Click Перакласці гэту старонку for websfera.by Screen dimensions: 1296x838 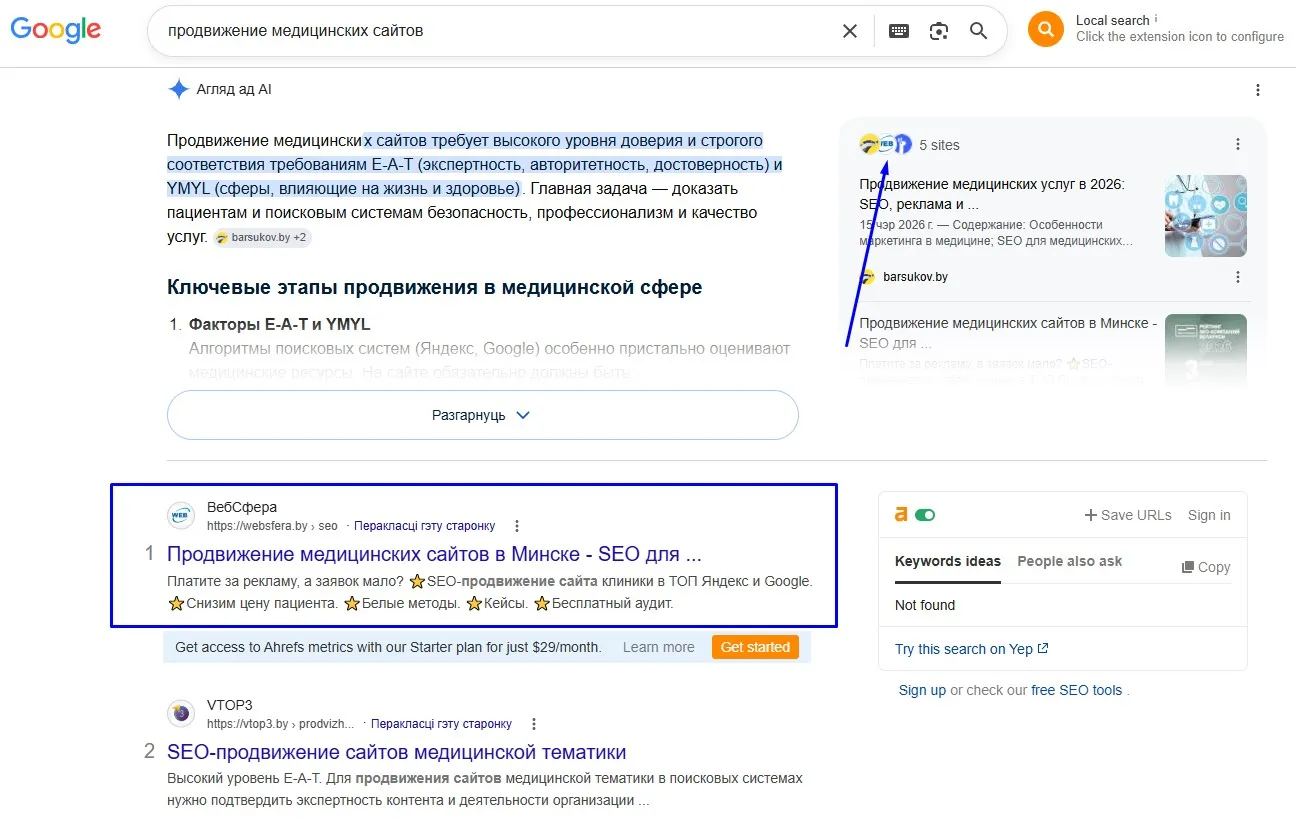[425, 526]
